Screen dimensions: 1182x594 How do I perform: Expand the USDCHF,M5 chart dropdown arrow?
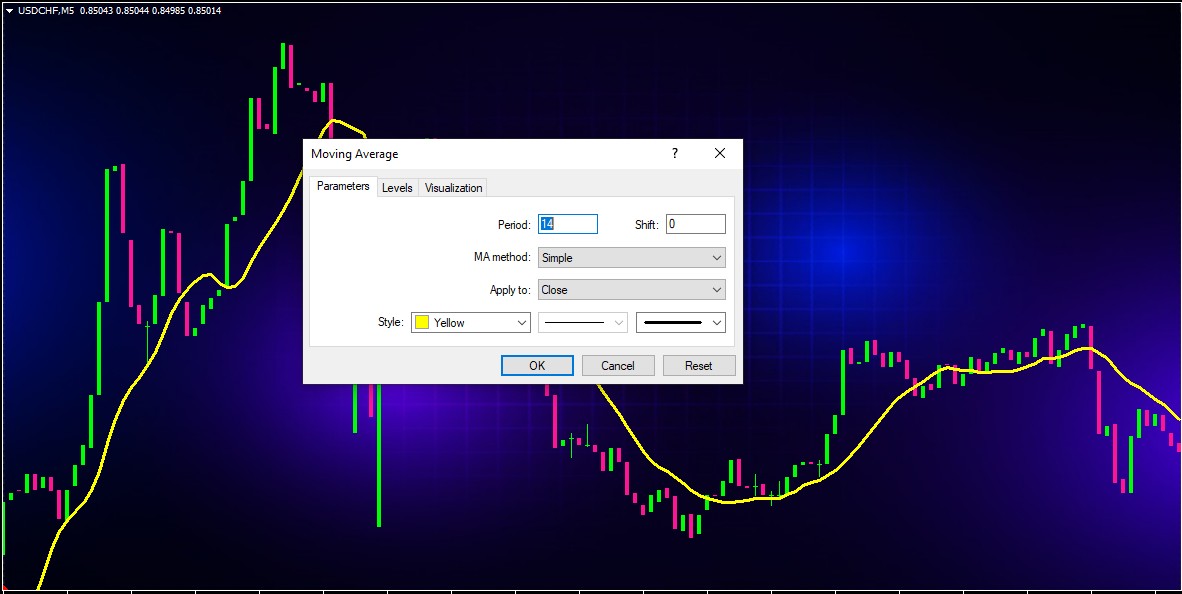click(8, 9)
